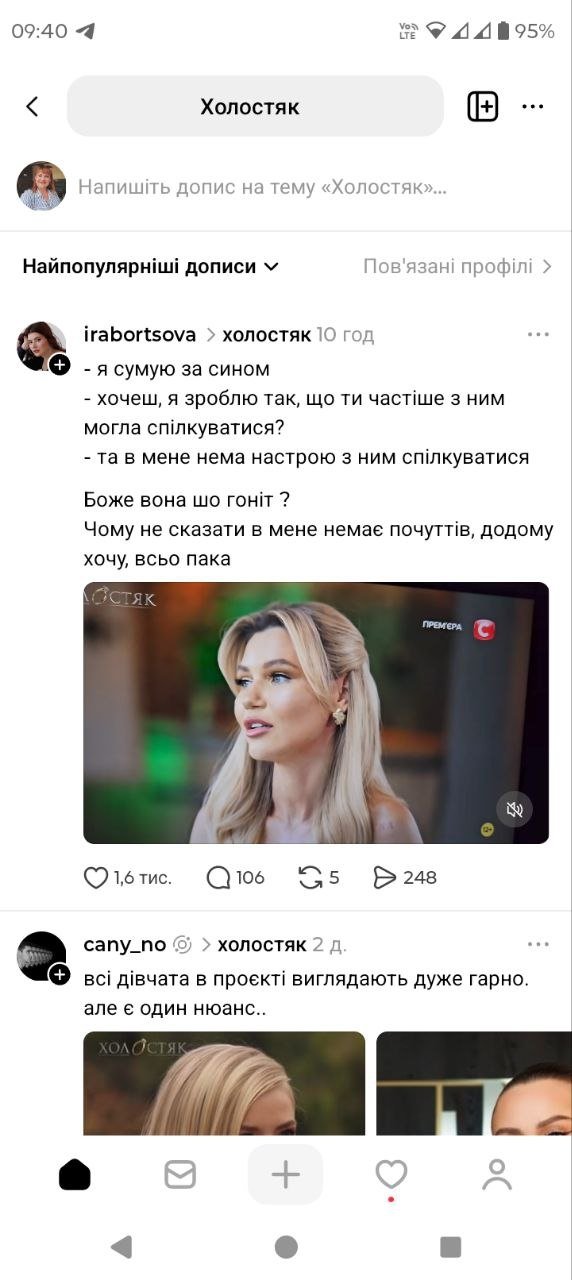The height and width of the screenshot is (1280, 572).
Task: Tap the Напишіть допис на тему «Холостяк» field
Action: 263,187
